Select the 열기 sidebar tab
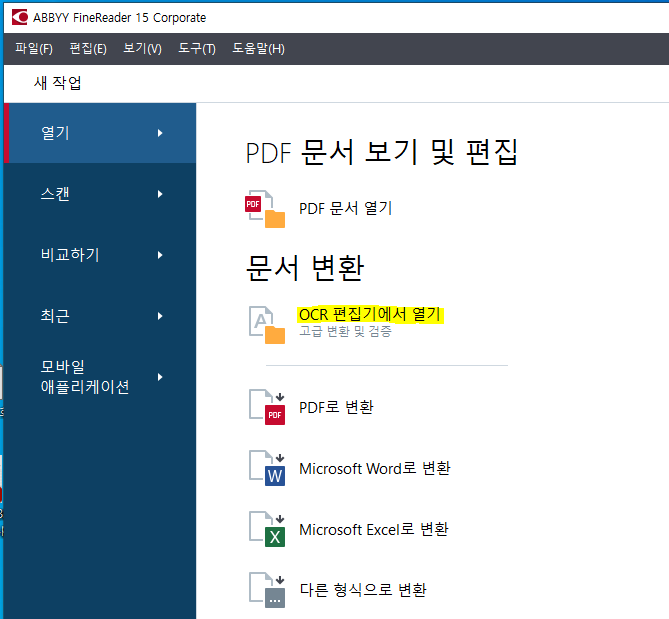 [100, 133]
